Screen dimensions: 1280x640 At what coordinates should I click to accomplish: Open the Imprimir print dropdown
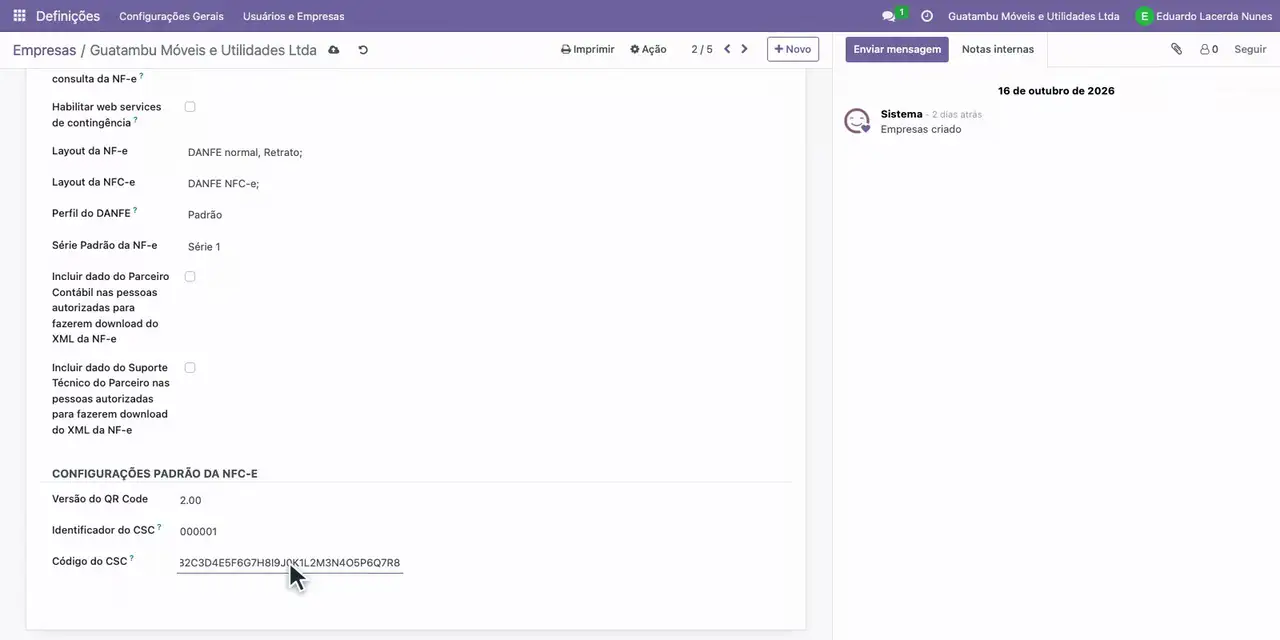click(x=588, y=49)
